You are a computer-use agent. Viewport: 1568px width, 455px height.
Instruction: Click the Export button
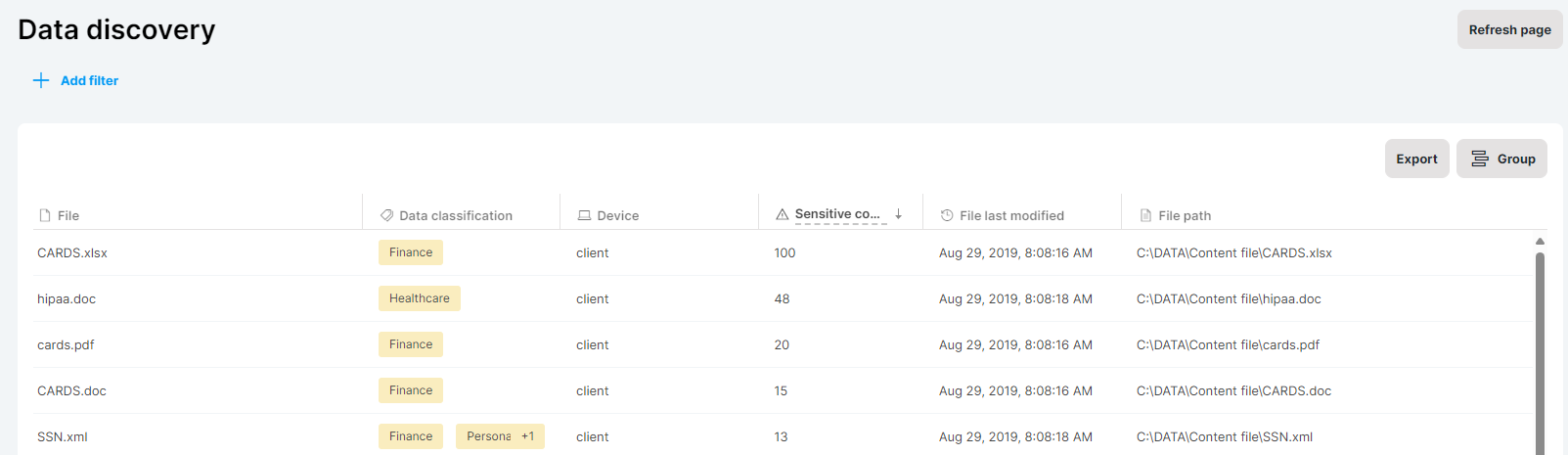pyautogui.click(x=1416, y=159)
